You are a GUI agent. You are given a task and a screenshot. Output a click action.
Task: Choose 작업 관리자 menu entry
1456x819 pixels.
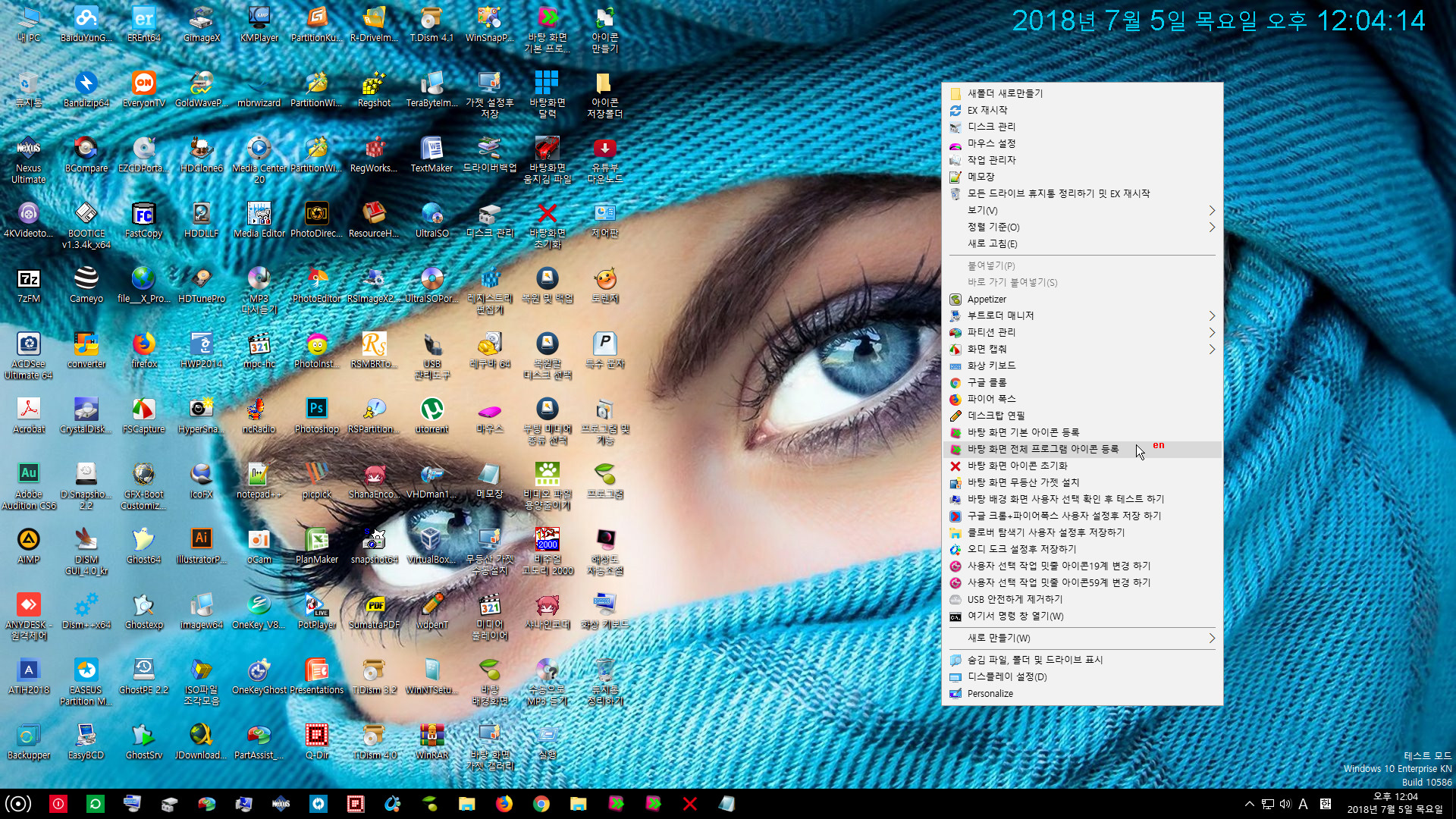tap(1082, 160)
